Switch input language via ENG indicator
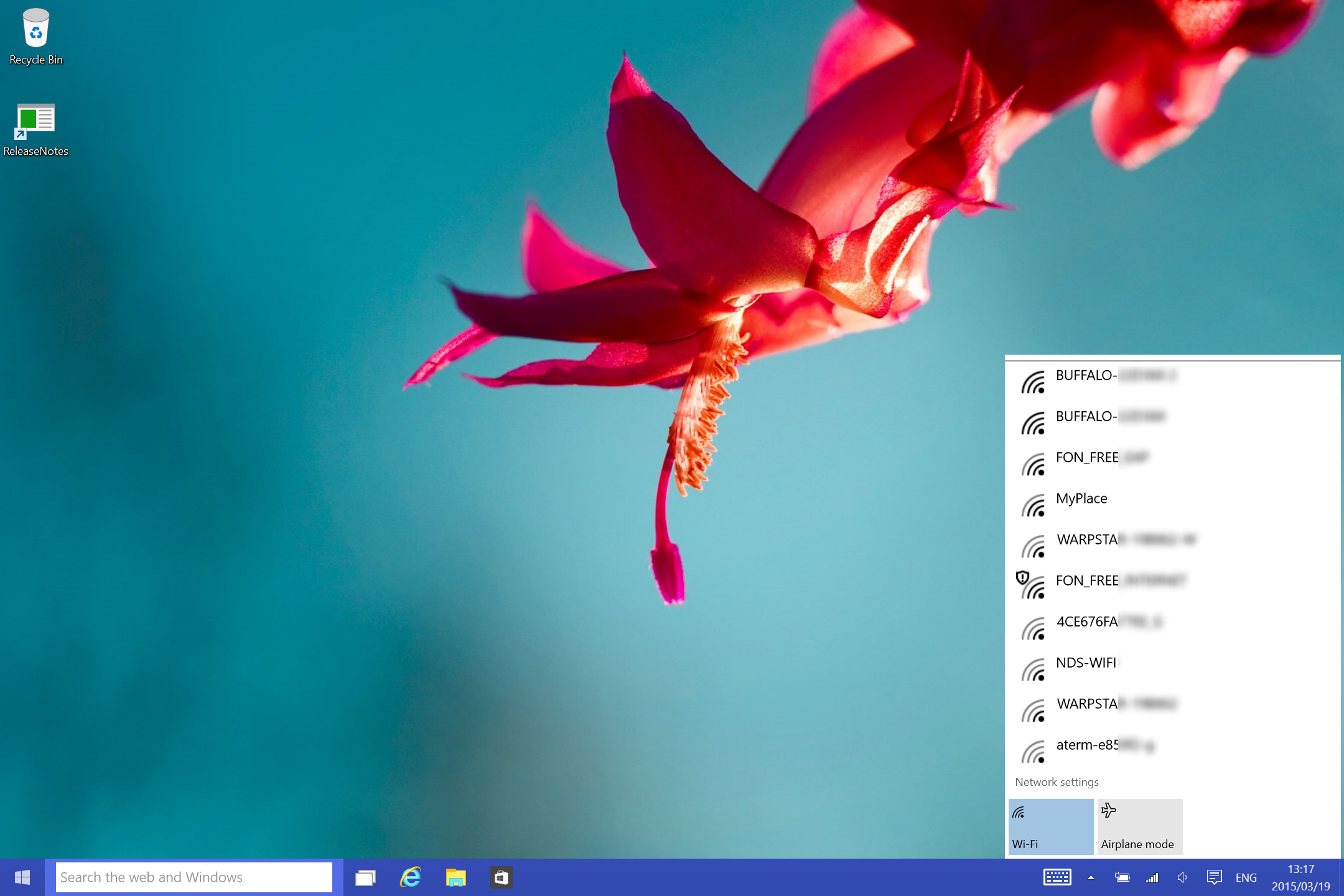Viewport: 1344px width, 896px height. coord(1246,877)
